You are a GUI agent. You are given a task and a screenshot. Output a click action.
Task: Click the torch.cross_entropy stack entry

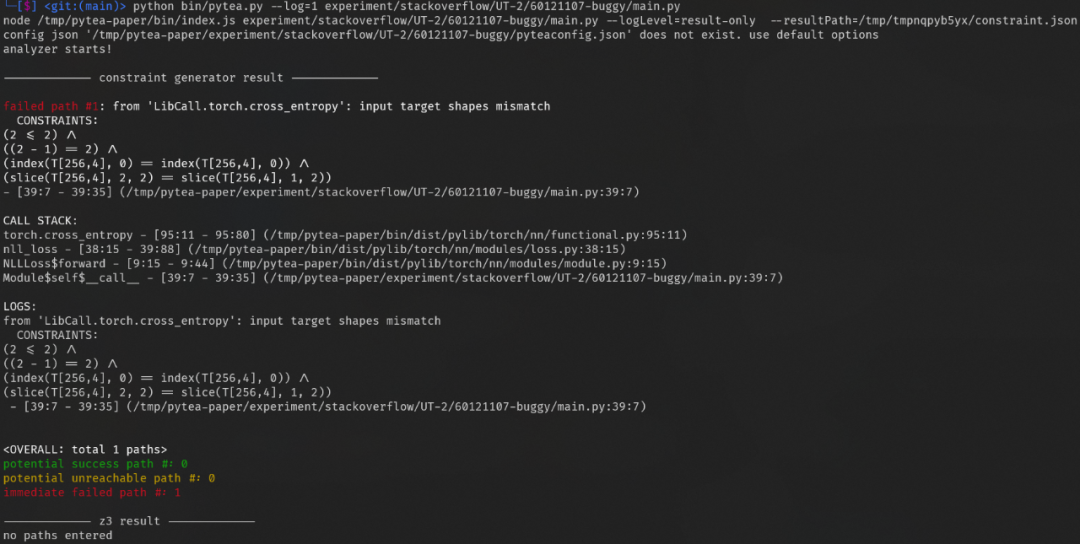point(68,235)
